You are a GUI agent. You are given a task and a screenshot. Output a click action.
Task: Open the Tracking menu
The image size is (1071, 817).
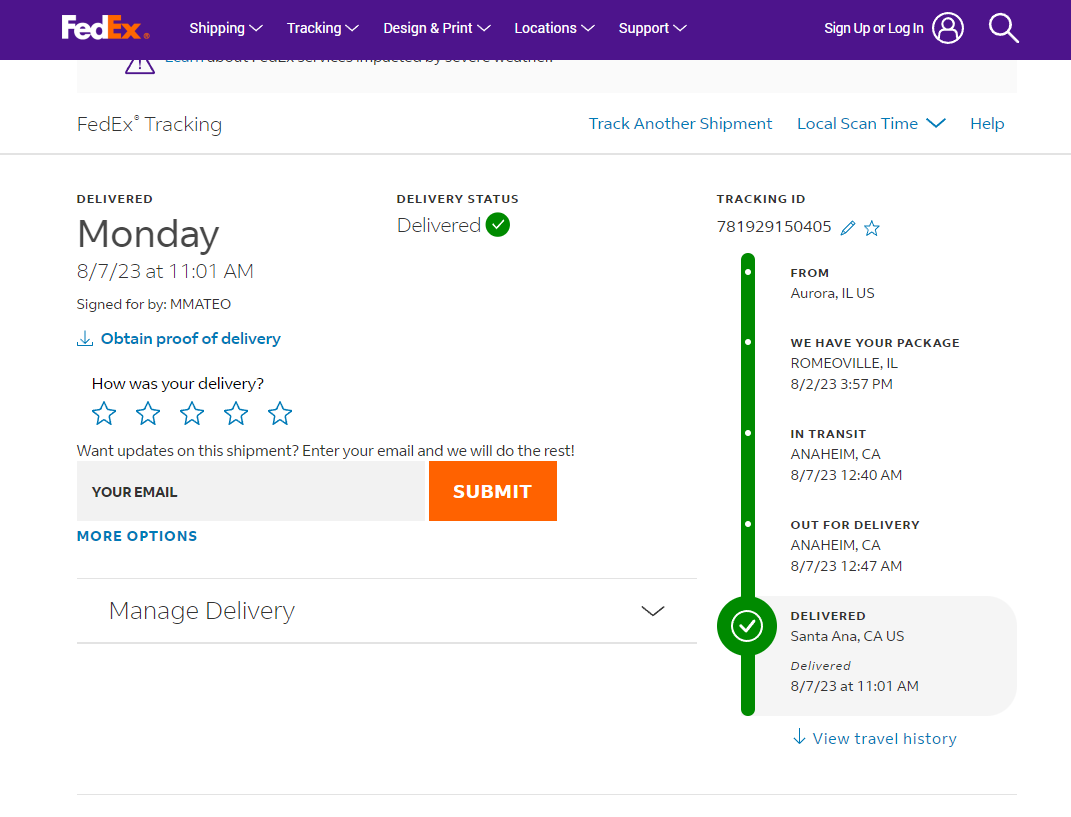322,28
